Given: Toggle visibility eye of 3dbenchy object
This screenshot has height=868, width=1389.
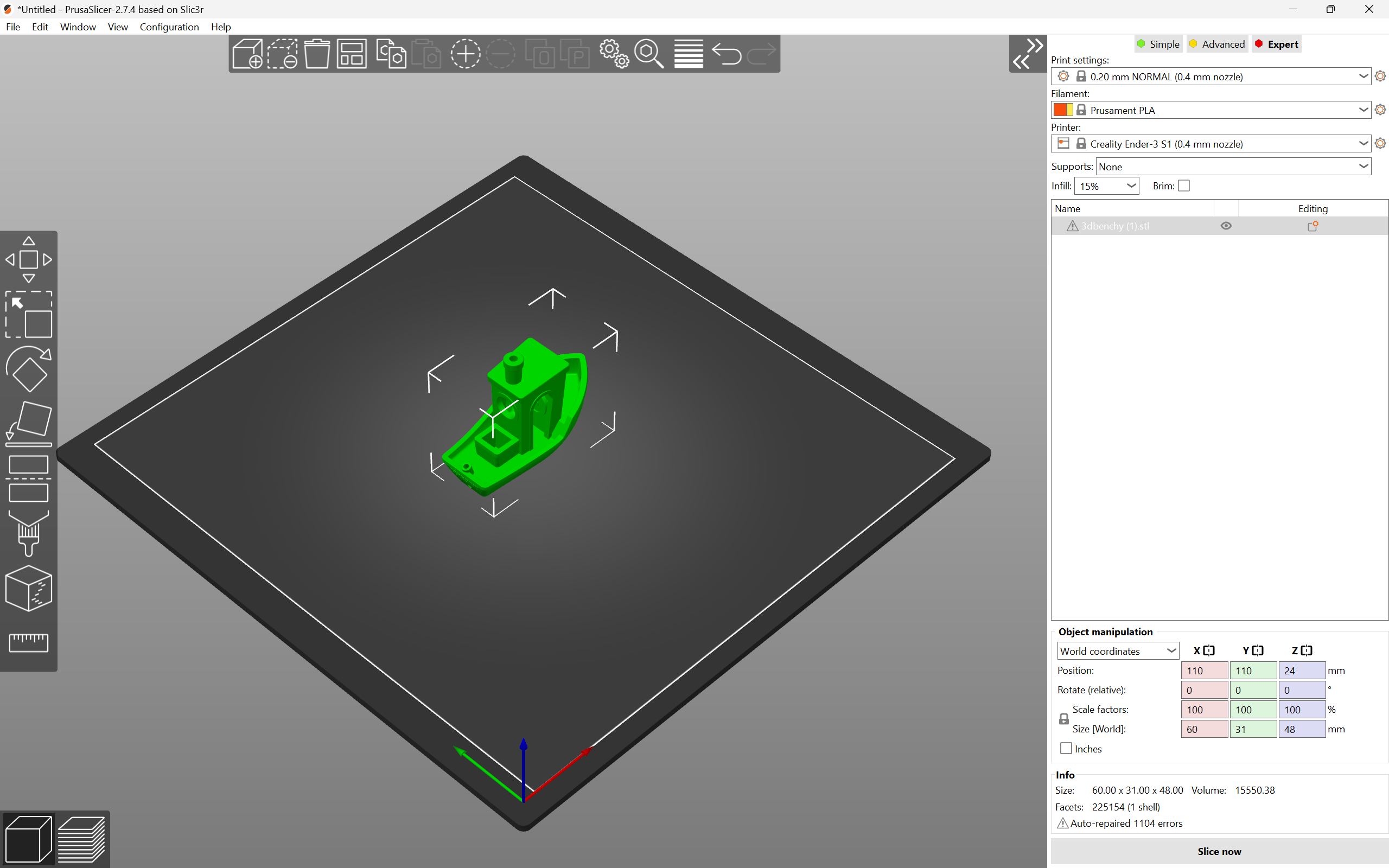Looking at the screenshot, I should tap(1226, 226).
